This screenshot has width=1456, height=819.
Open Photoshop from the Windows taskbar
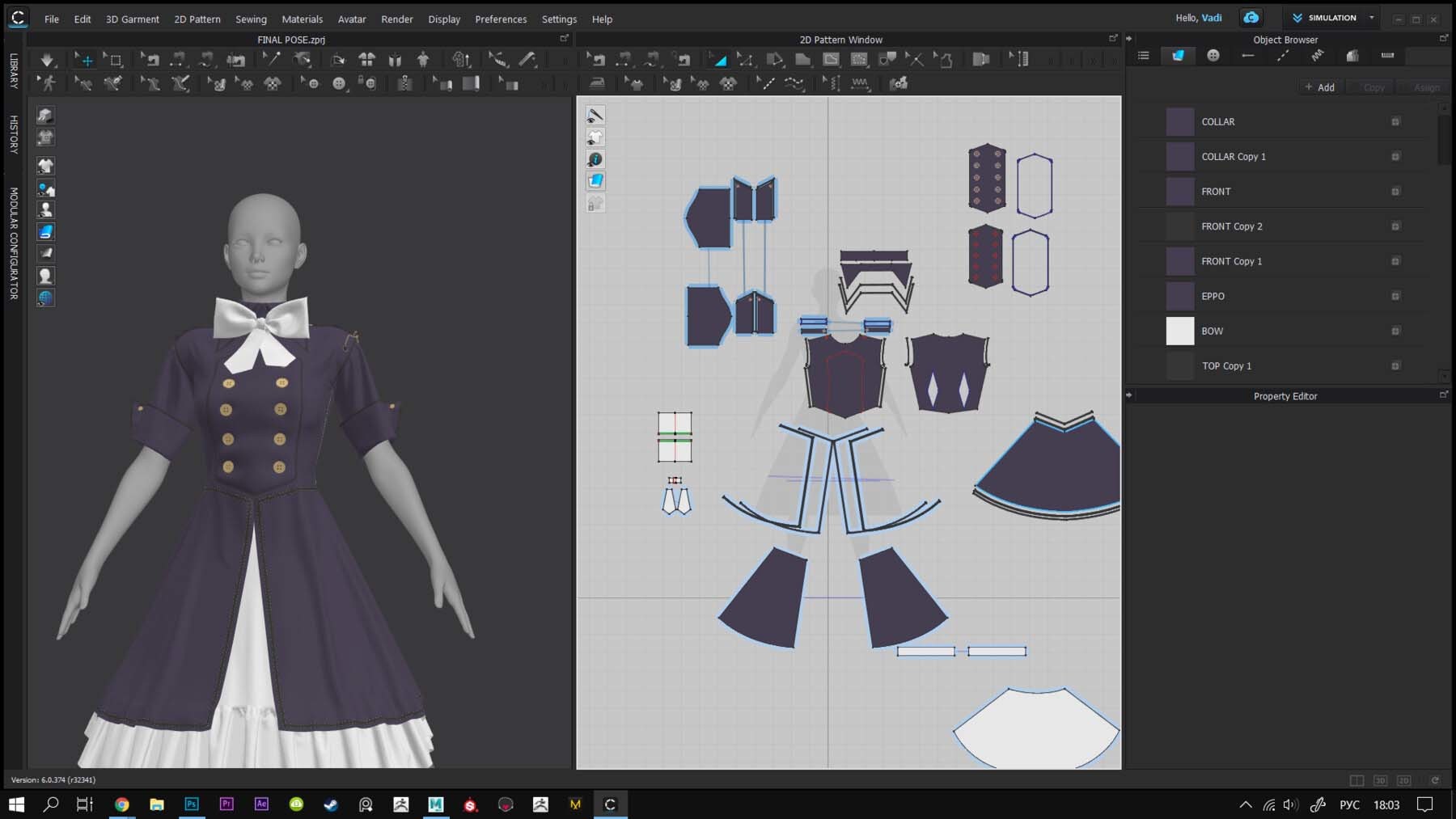[x=192, y=804]
